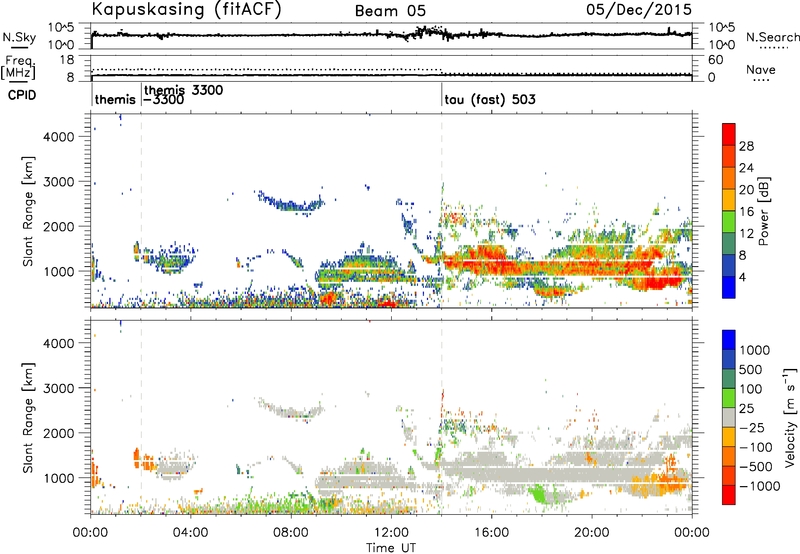Select the 100 tick label on Velocity colorbar

coord(751,389)
